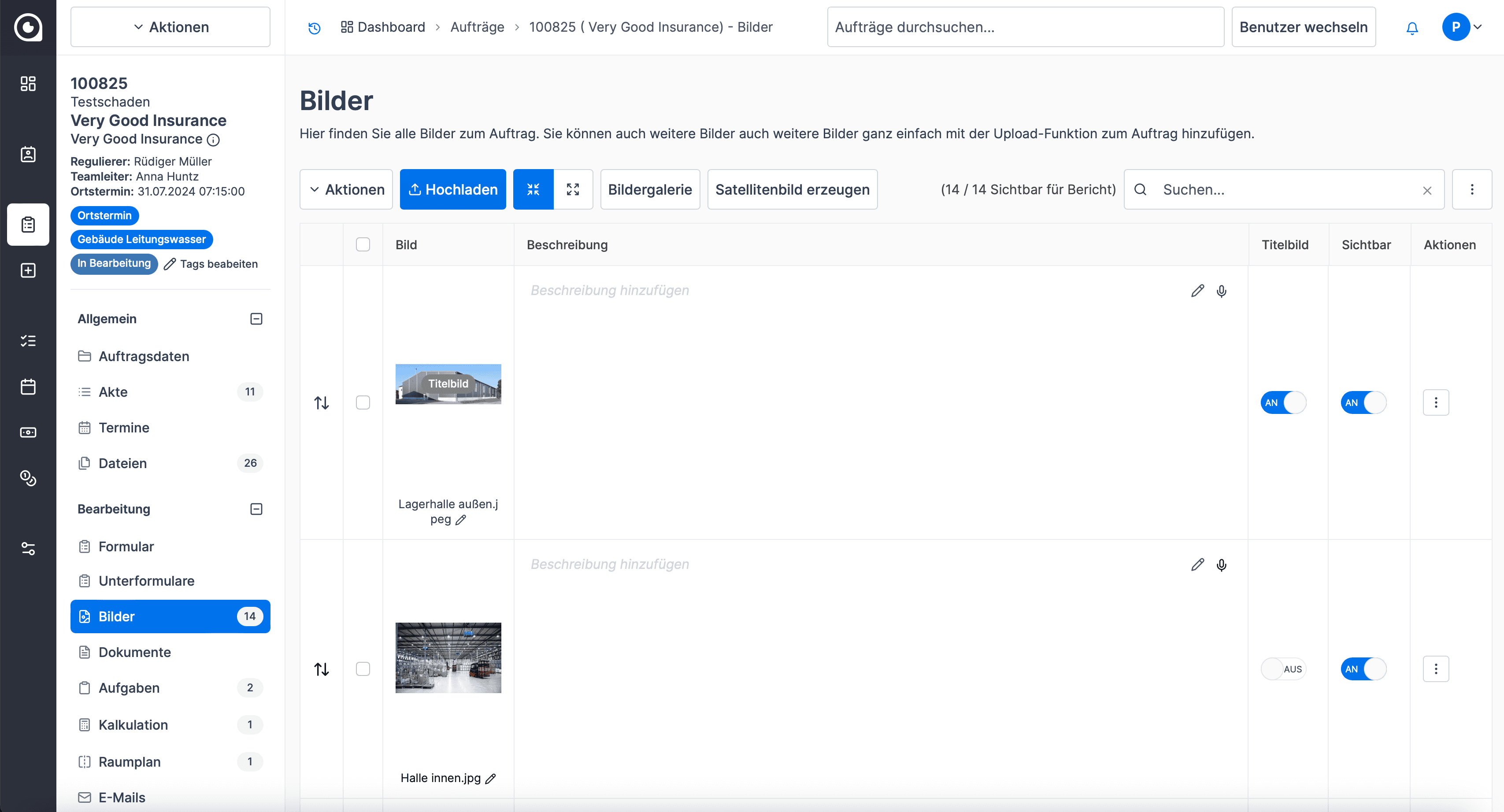1504x812 pixels.
Task: Click the microphone icon for the Lagerhalle außen description
Action: (x=1222, y=291)
